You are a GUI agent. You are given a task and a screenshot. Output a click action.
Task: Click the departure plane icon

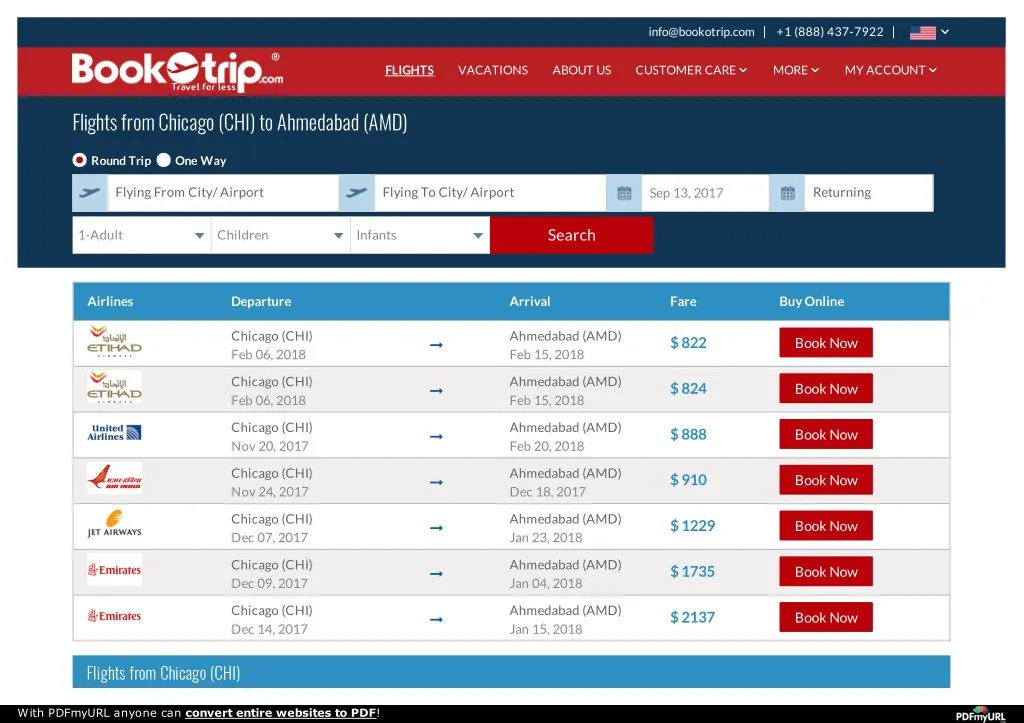[x=89, y=193]
